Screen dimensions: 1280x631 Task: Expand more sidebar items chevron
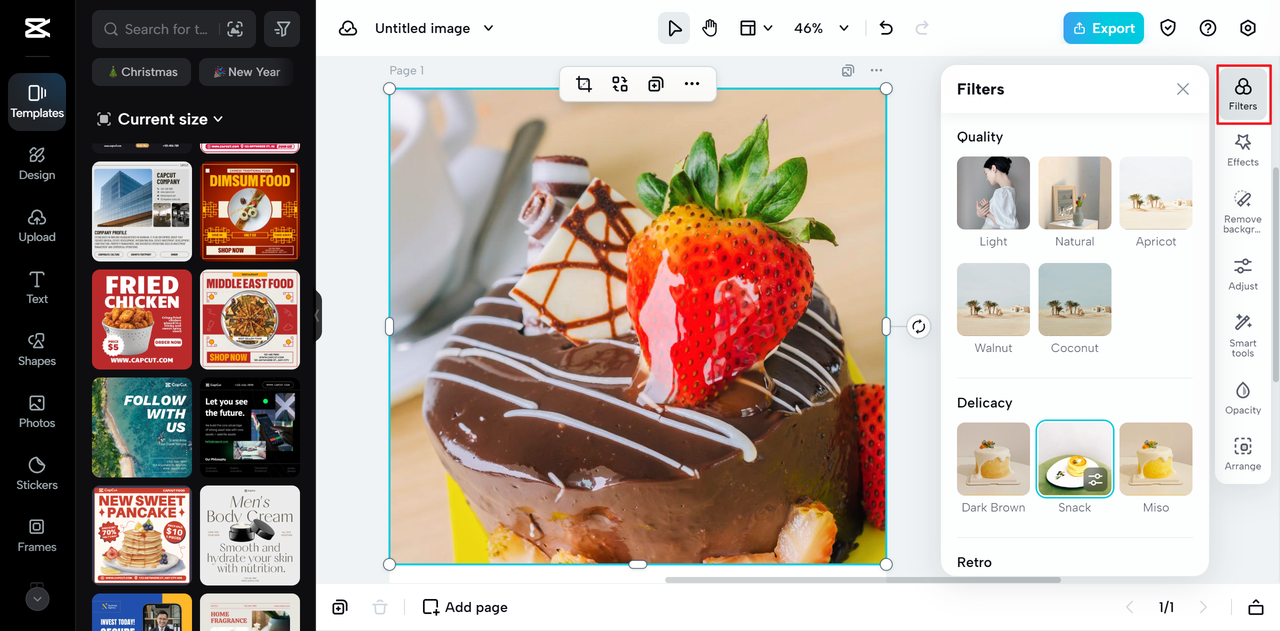point(37,599)
